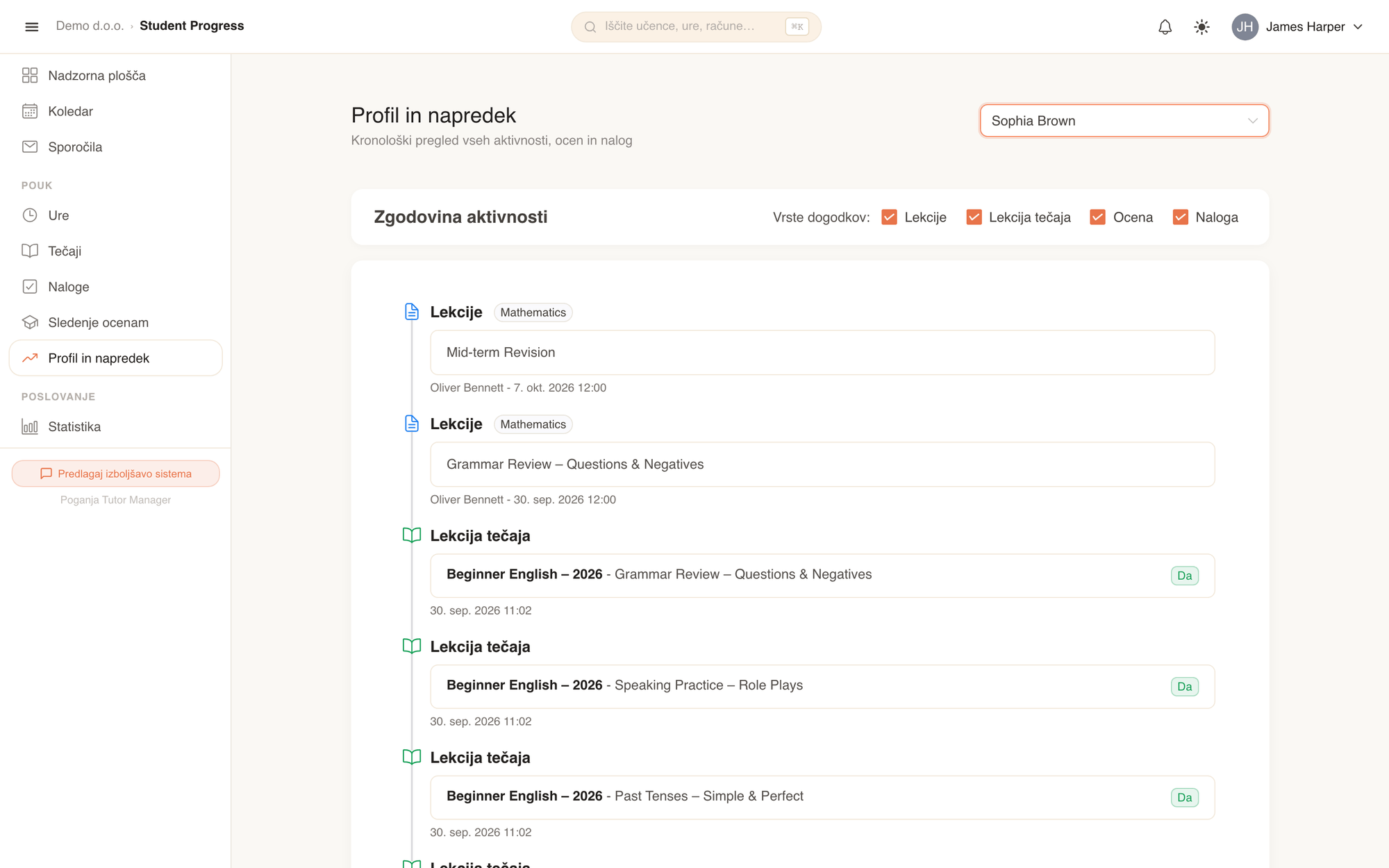The image size is (1389, 868).
Task: Toggle the light/dark theme sun icon
Action: (1201, 27)
